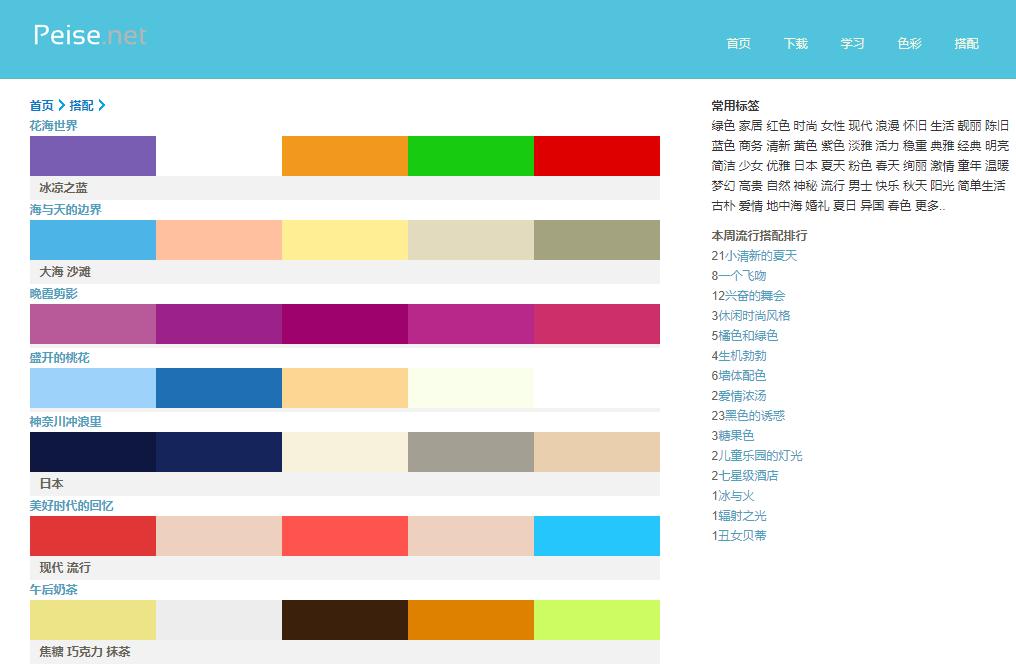The width and height of the screenshot is (1016, 667).
Task: Open 搭配 in the top navigation
Action: 966,44
